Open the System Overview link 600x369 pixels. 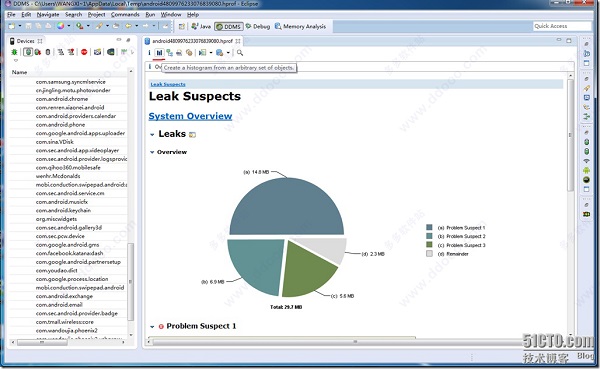(x=190, y=116)
